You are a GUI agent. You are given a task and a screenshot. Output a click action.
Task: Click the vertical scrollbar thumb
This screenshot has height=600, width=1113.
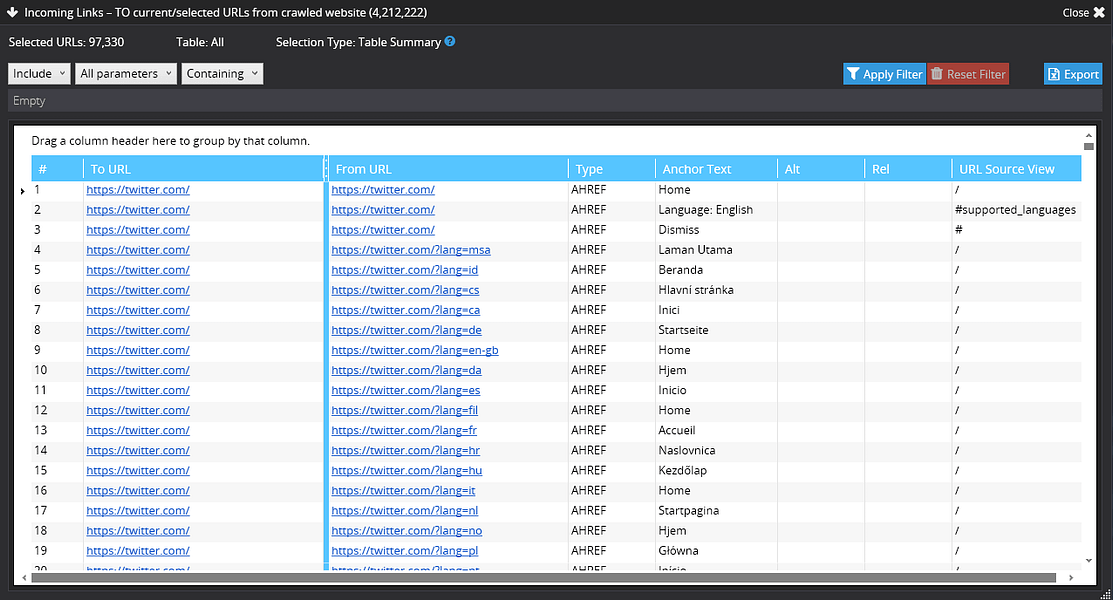click(x=1089, y=146)
